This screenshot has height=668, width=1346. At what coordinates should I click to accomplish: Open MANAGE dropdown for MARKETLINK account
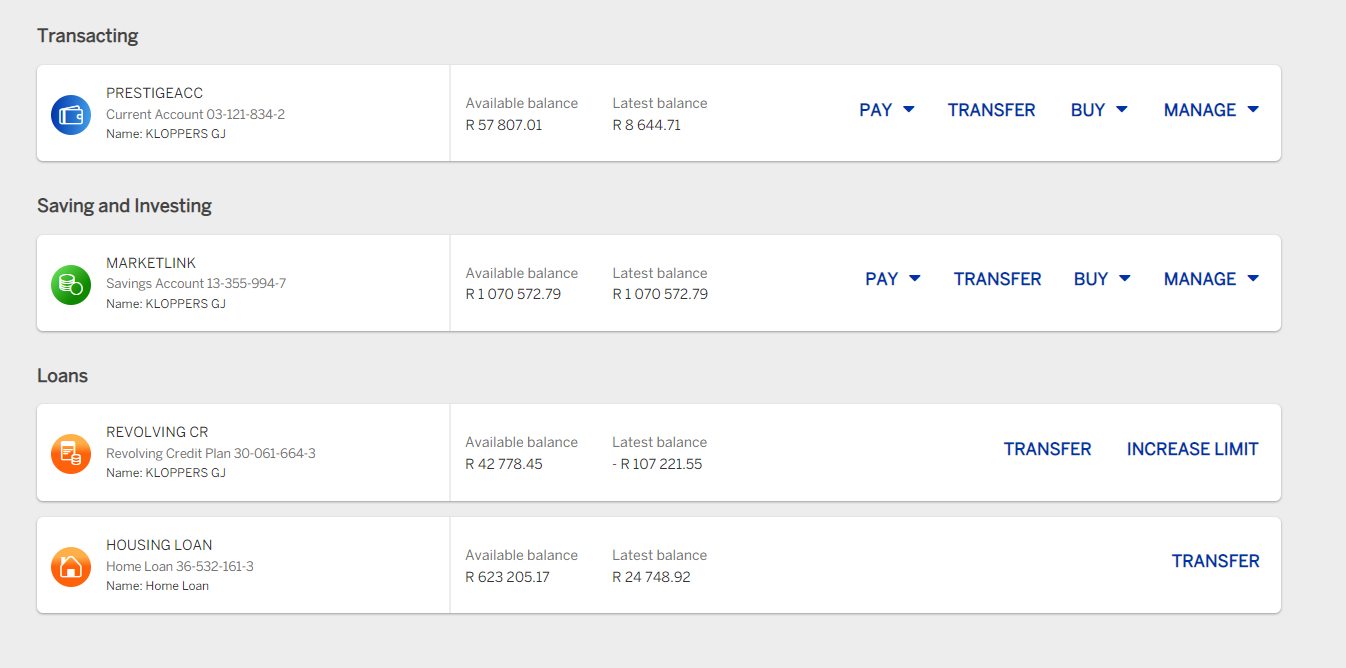tap(1211, 279)
